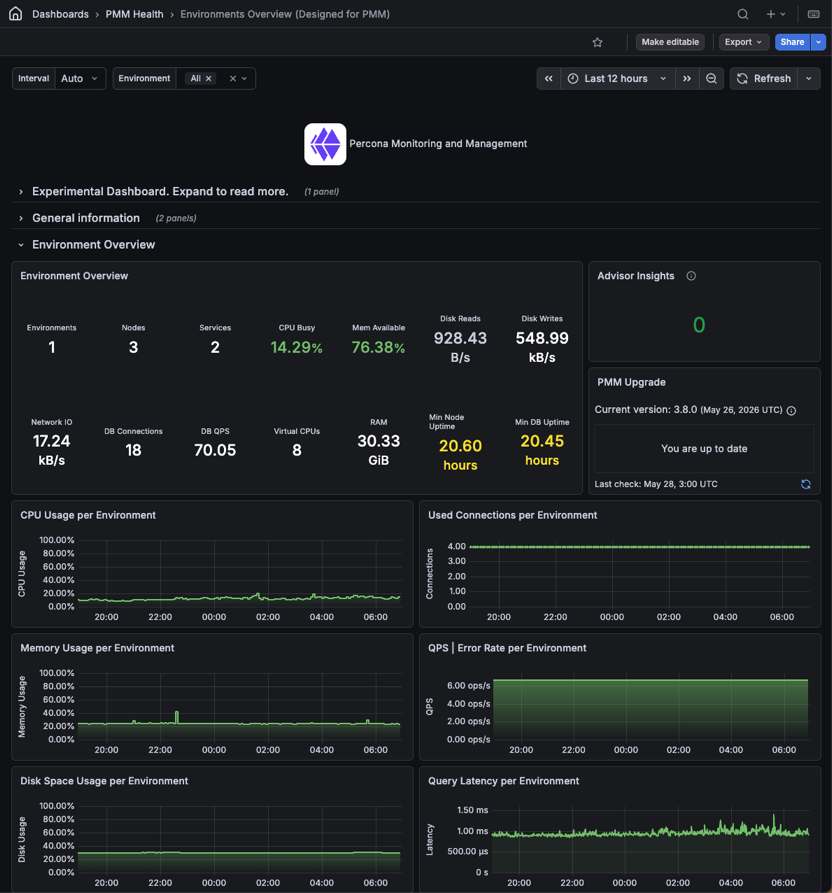Click DB Connections value 18
Viewport: 832px width, 893px height.
click(x=133, y=450)
